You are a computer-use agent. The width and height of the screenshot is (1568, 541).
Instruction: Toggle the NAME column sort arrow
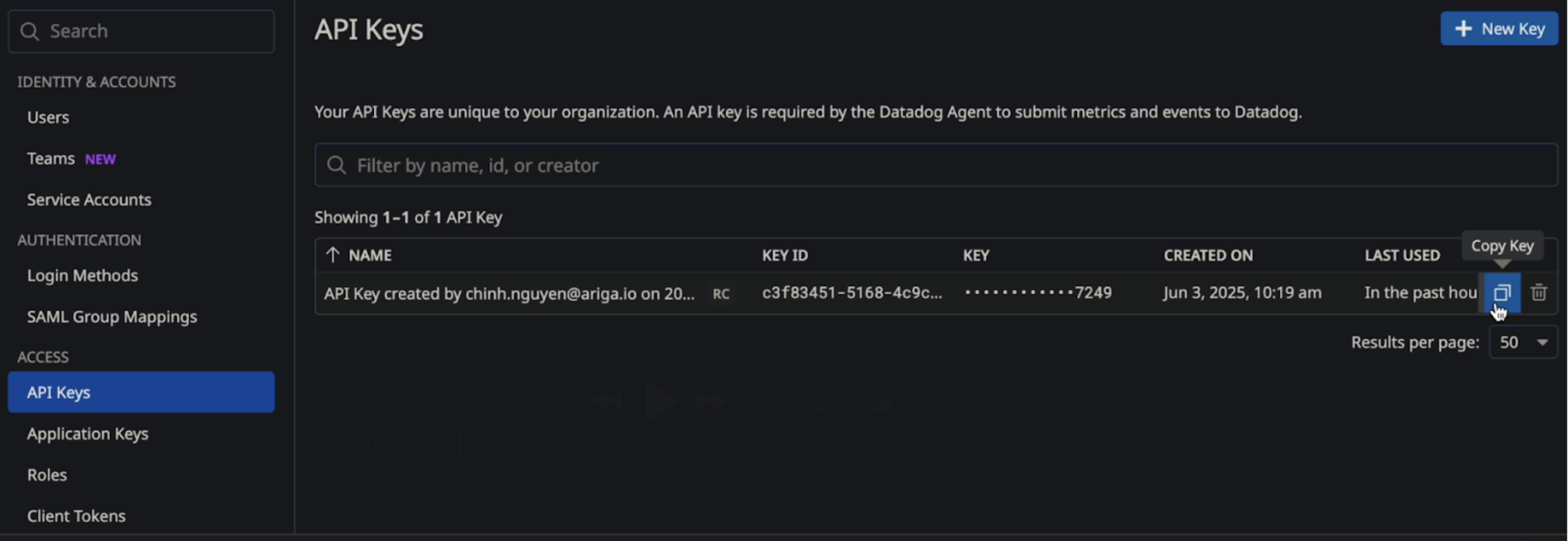[333, 254]
